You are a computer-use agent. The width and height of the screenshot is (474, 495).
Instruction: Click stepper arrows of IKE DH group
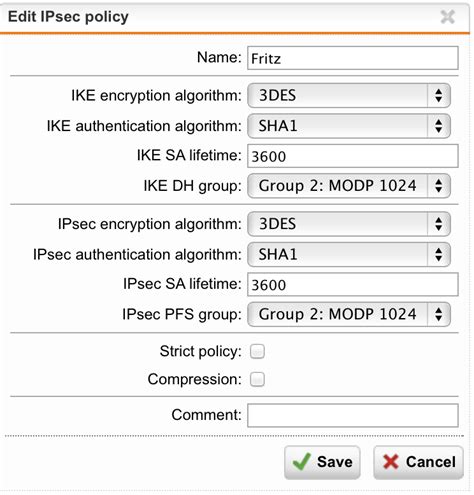click(x=438, y=186)
